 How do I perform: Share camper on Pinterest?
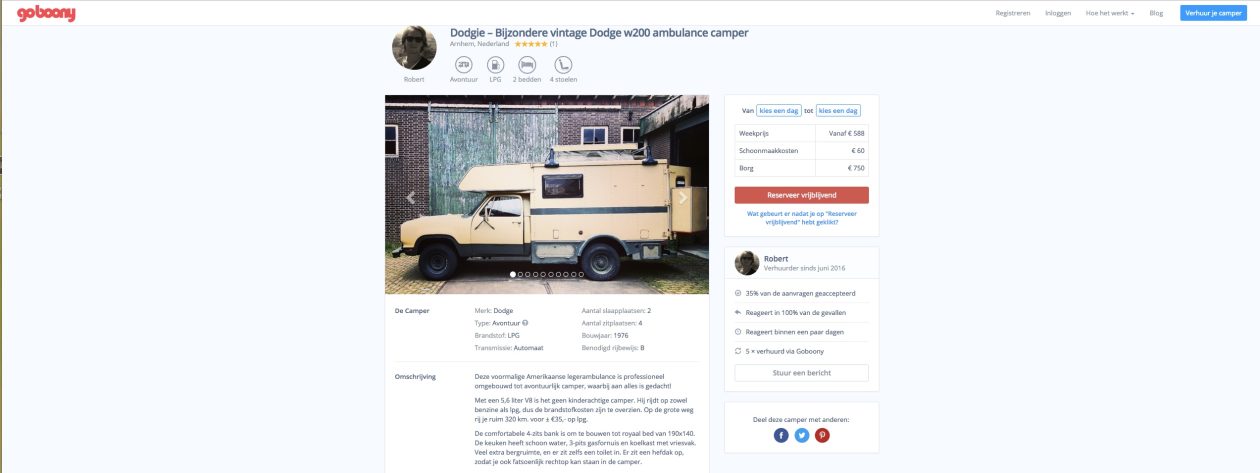822,435
